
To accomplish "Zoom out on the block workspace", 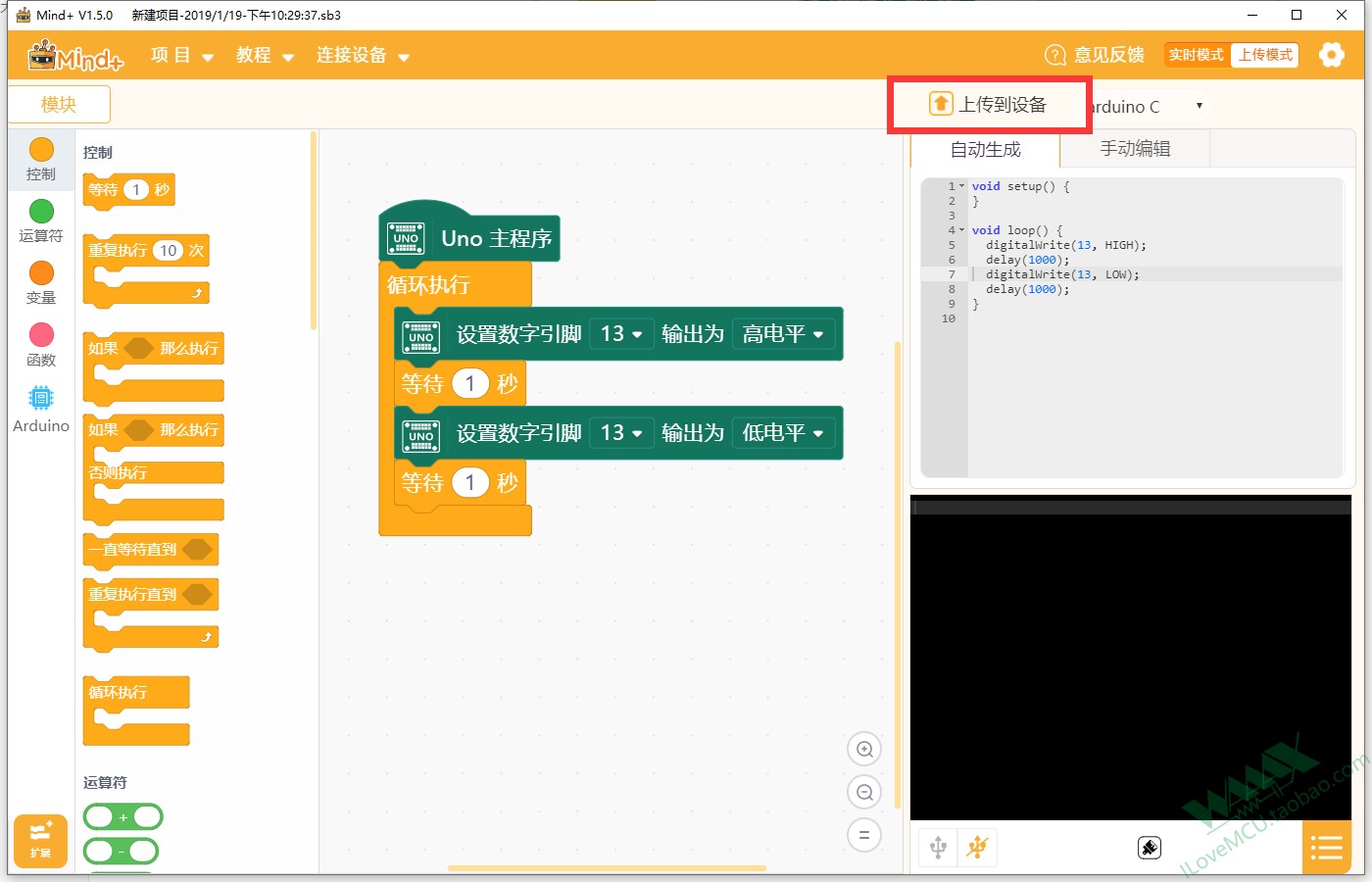I will pyautogui.click(x=864, y=793).
